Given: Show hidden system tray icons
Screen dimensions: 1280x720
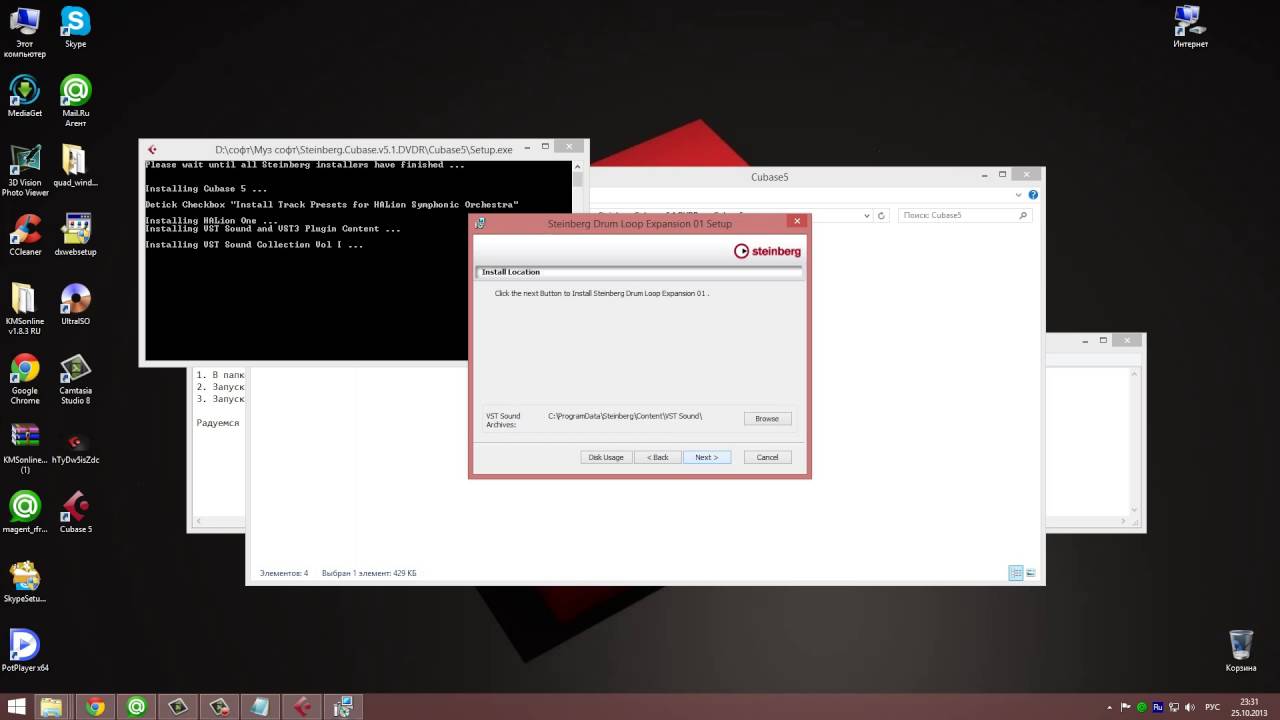Looking at the screenshot, I should tap(1111, 707).
